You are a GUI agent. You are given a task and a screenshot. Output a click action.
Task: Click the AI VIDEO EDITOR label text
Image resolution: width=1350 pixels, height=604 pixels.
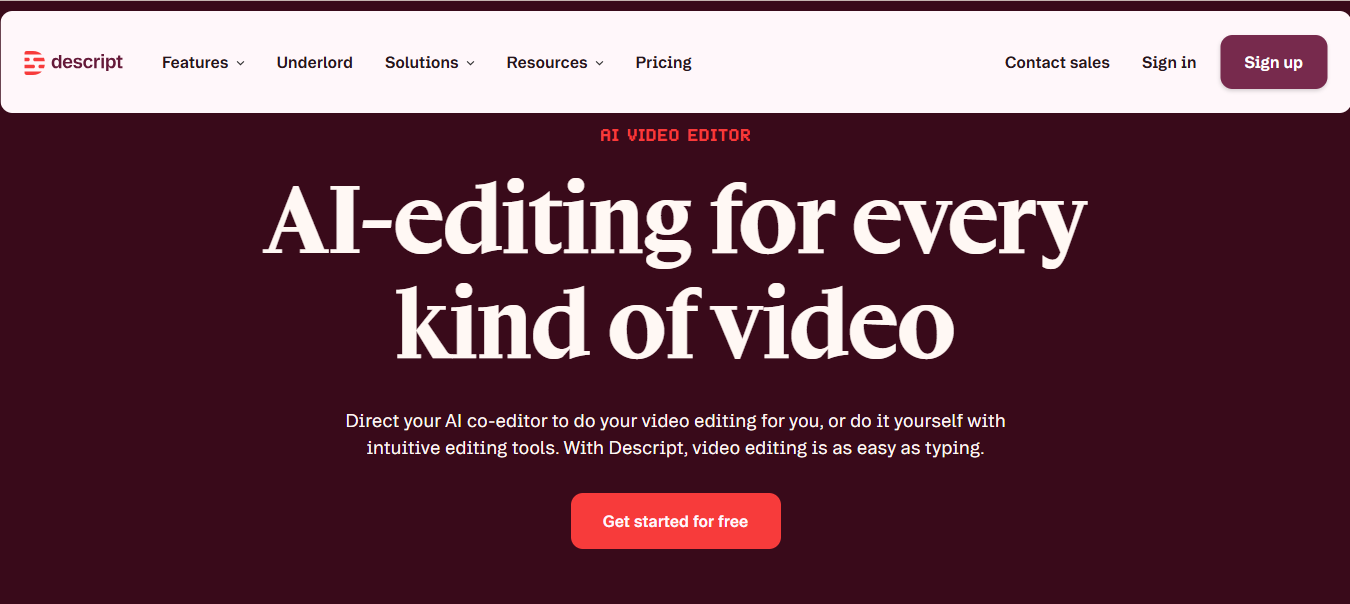(x=675, y=135)
